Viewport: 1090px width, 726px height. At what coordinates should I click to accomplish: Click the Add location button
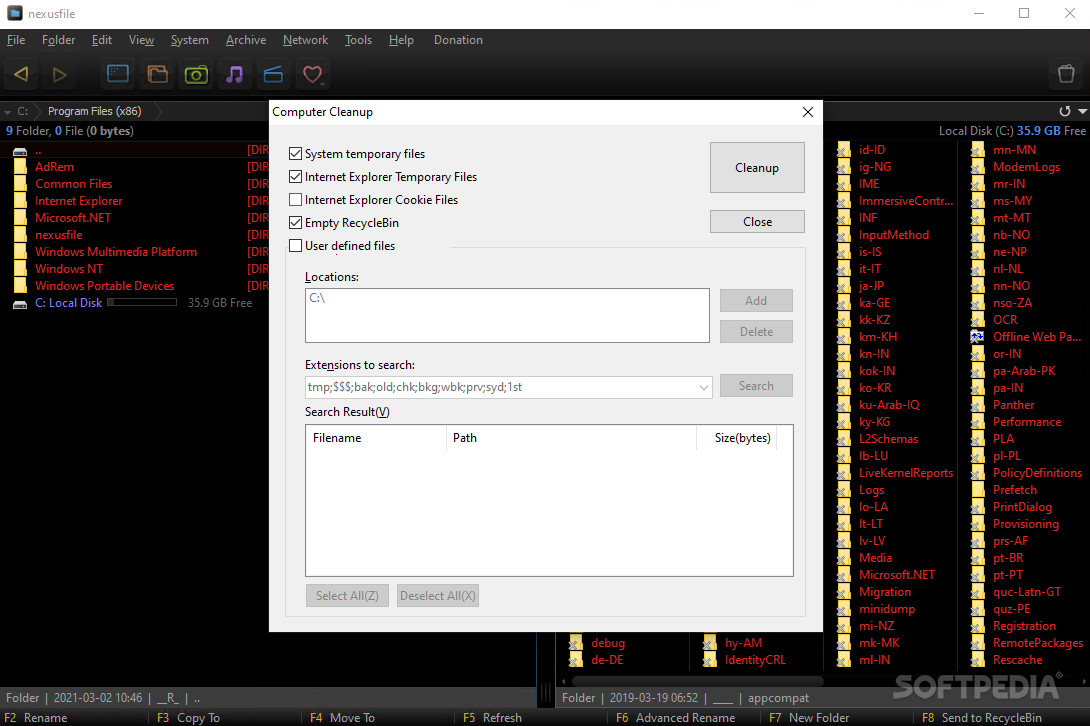point(756,300)
